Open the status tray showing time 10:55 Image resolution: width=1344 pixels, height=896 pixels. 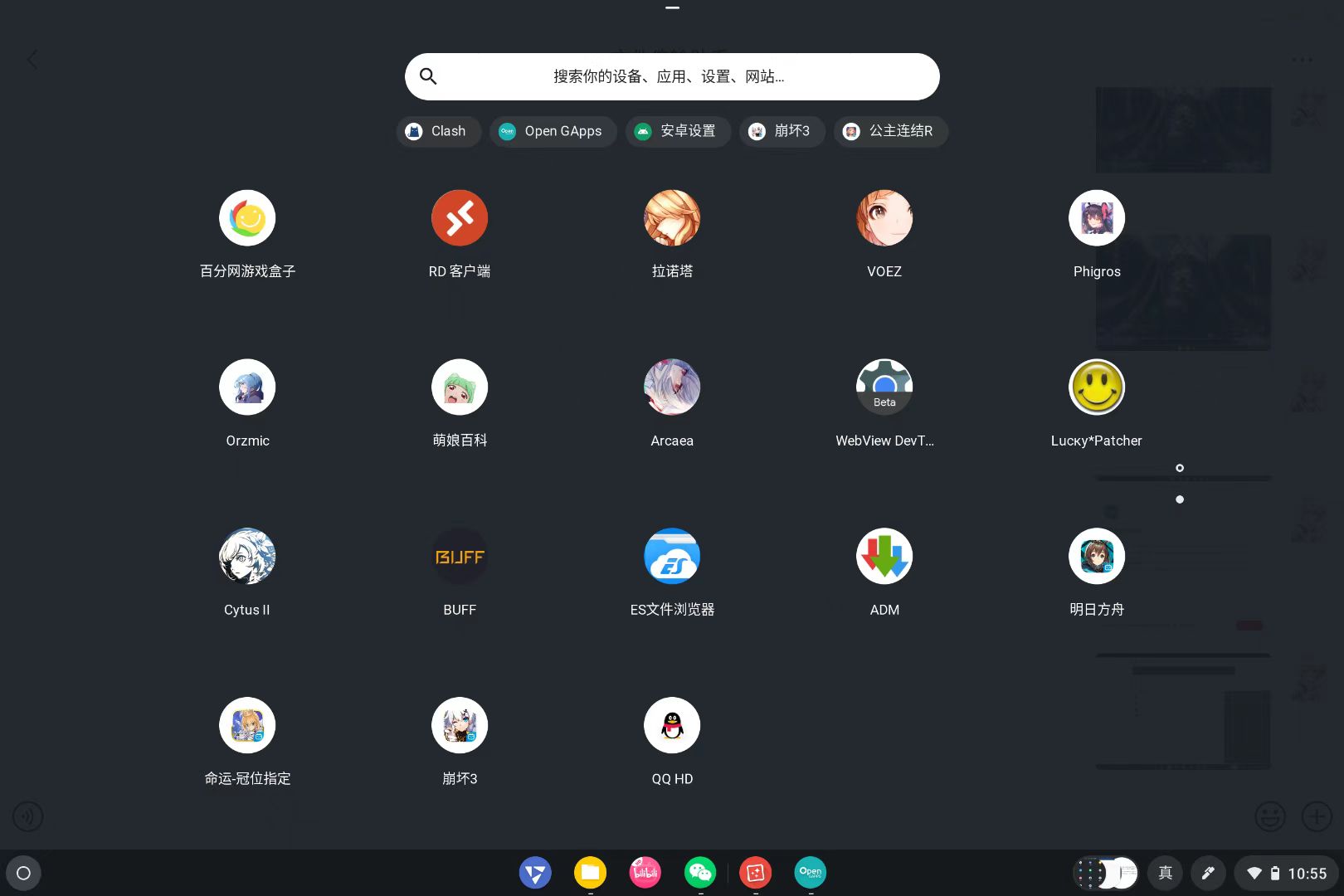[1287, 873]
